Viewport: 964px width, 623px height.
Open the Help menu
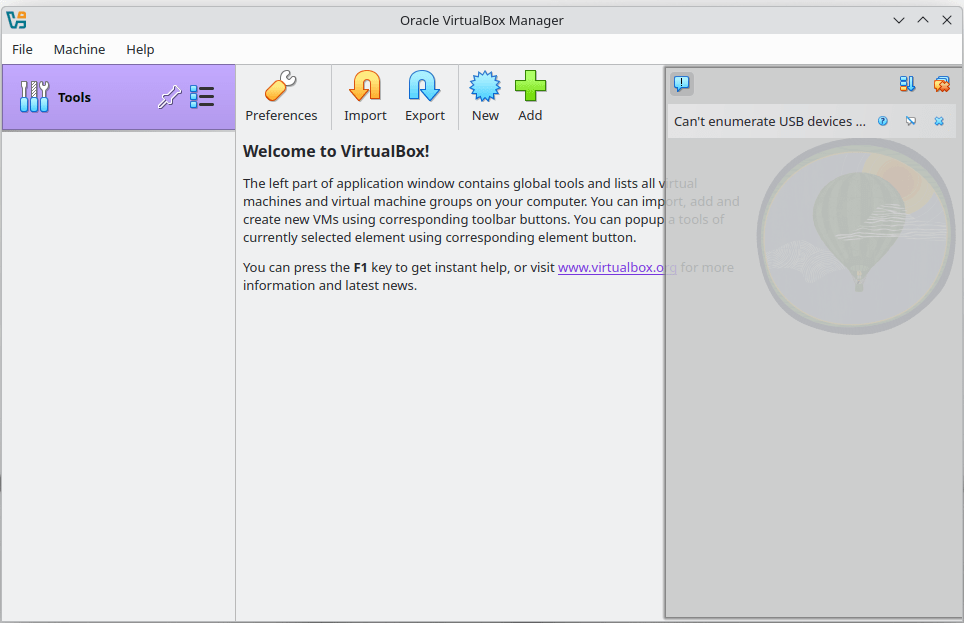(140, 49)
